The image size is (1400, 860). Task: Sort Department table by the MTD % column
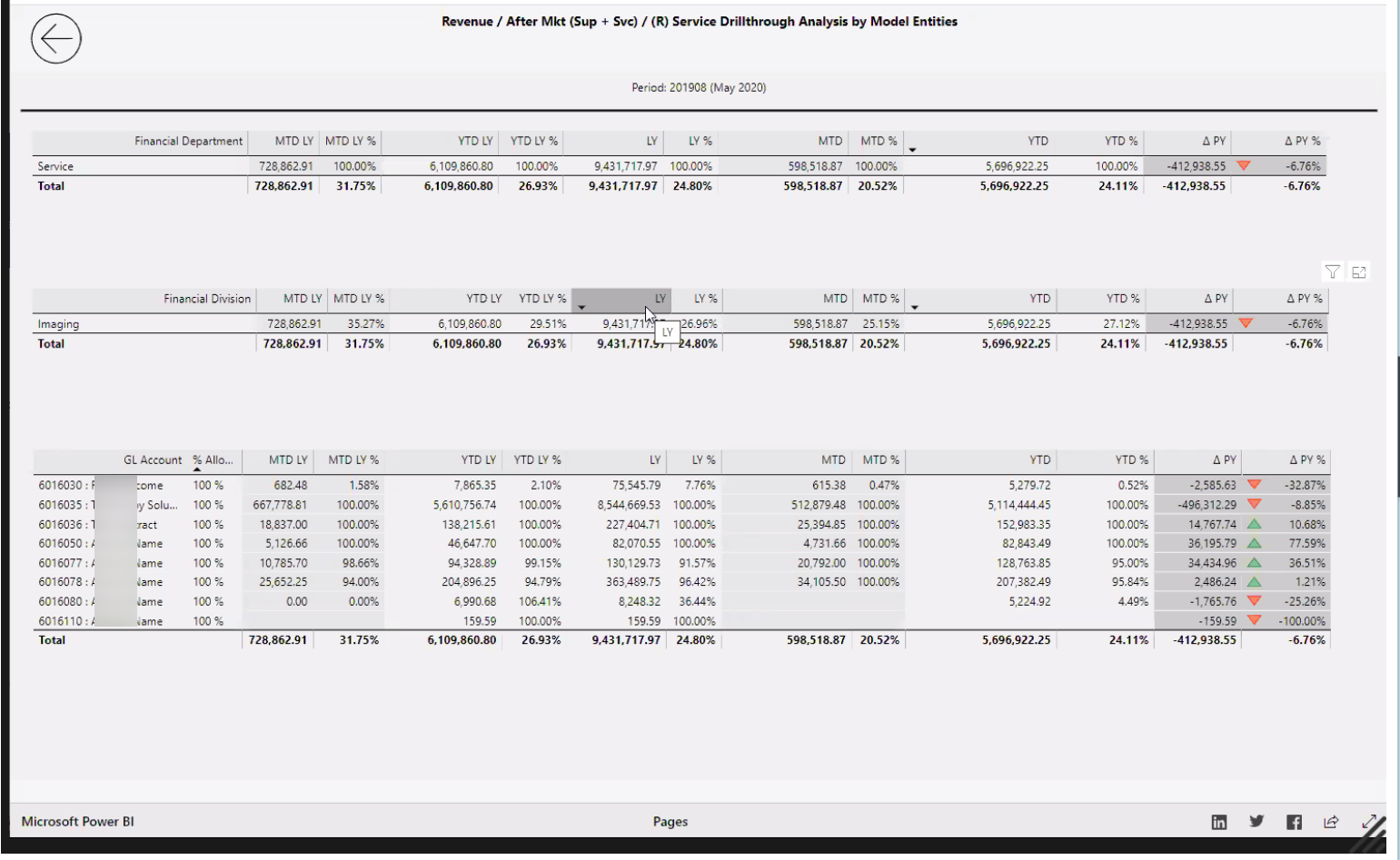pos(879,141)
